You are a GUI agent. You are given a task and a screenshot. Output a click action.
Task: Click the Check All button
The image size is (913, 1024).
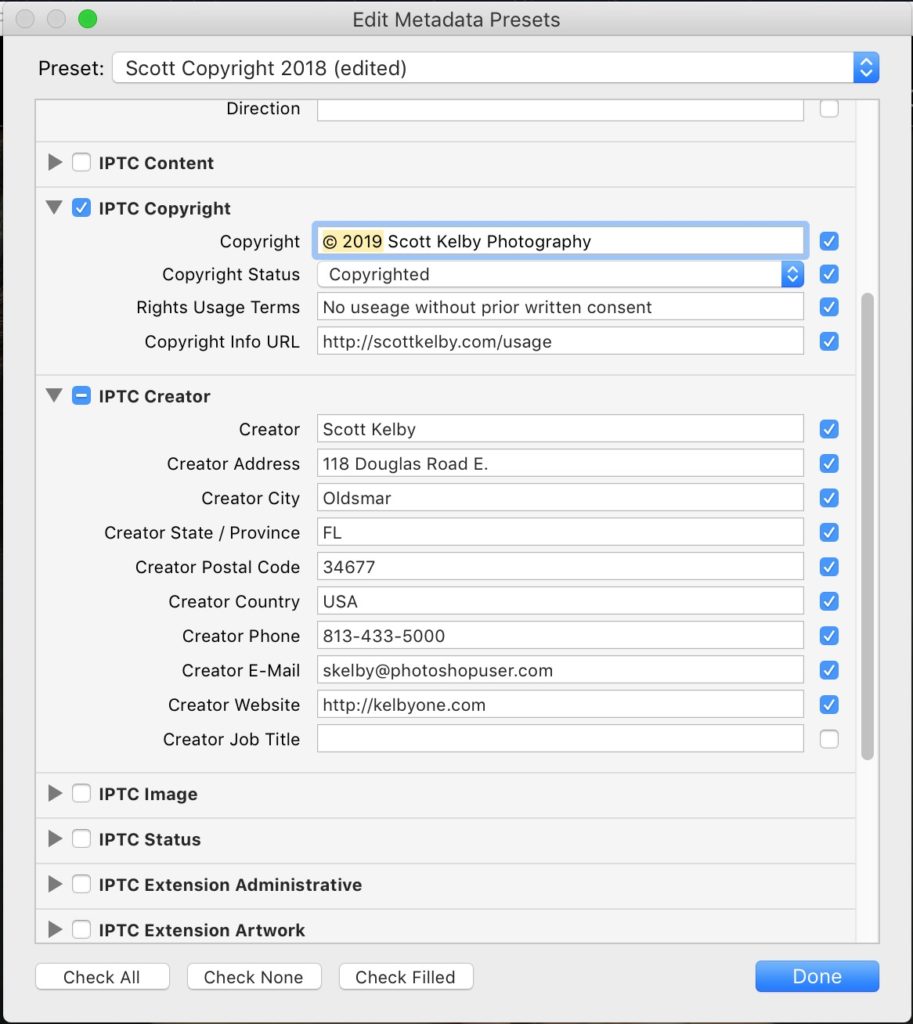tap(103, 976)
